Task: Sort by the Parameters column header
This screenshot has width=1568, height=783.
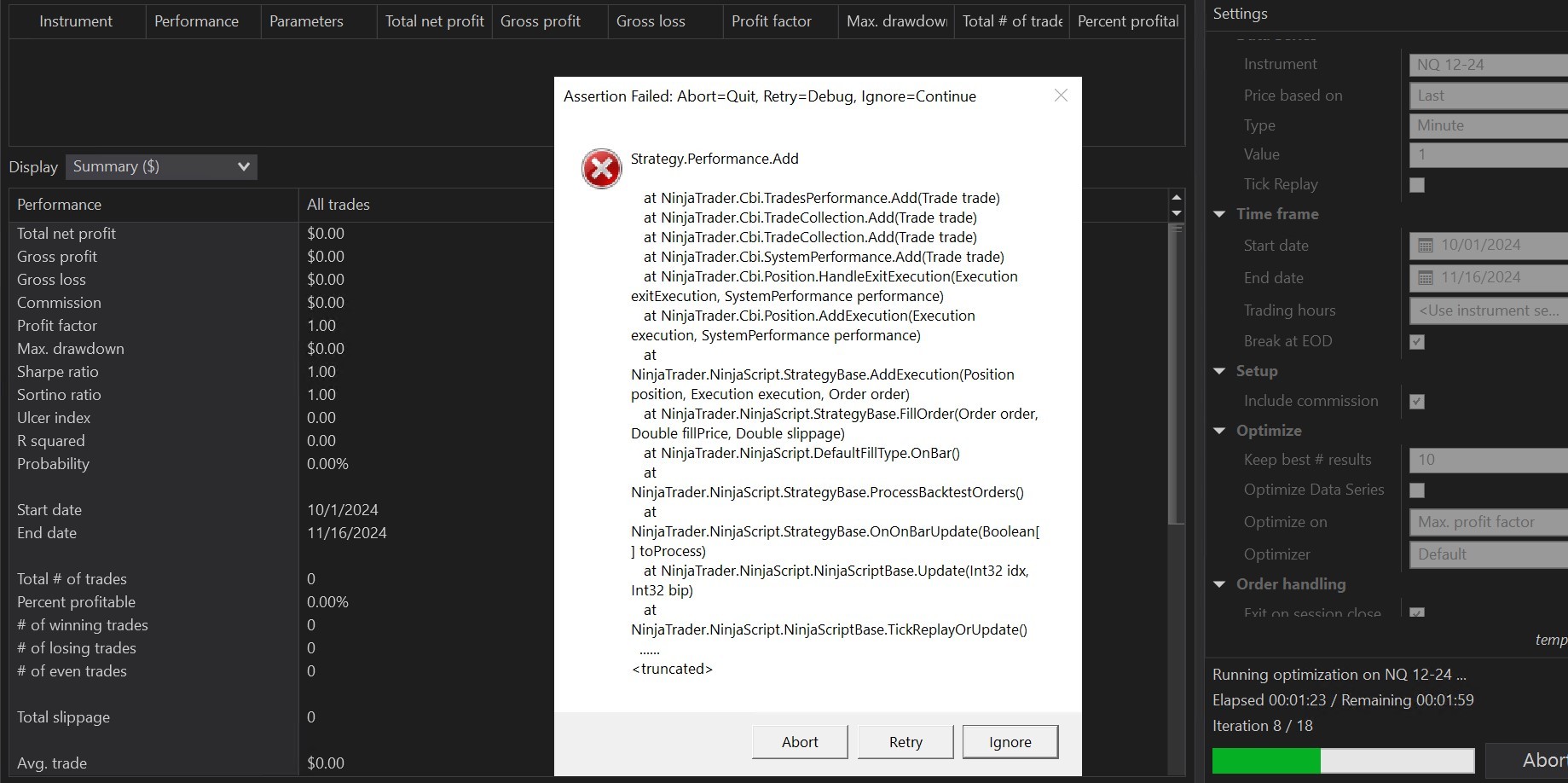Action: [x=319, y=21]
